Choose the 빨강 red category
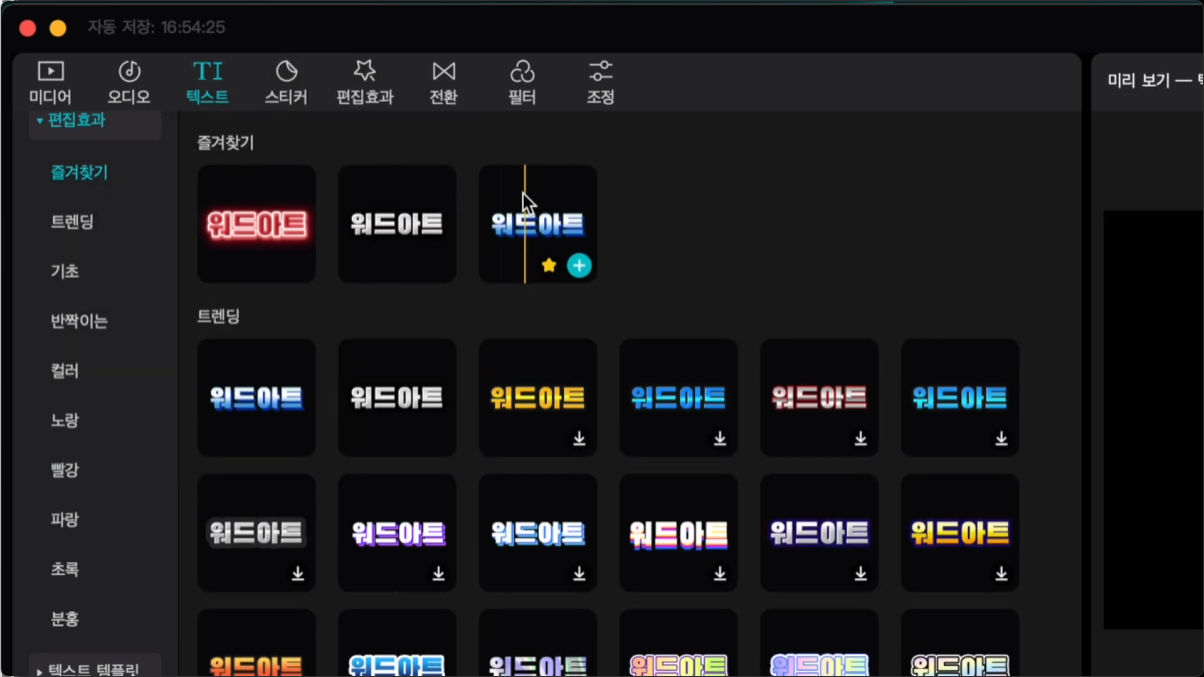The width and height of the screenshot is (1204, 677). coord(65,470)
